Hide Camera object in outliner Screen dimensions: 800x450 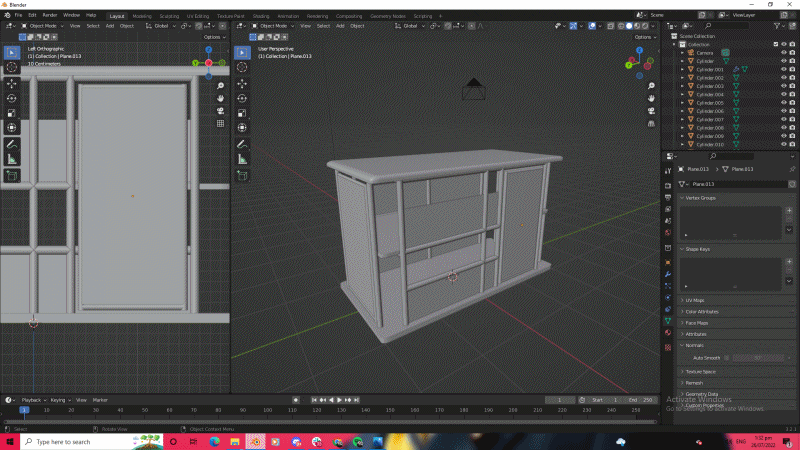tap(783, 52)
